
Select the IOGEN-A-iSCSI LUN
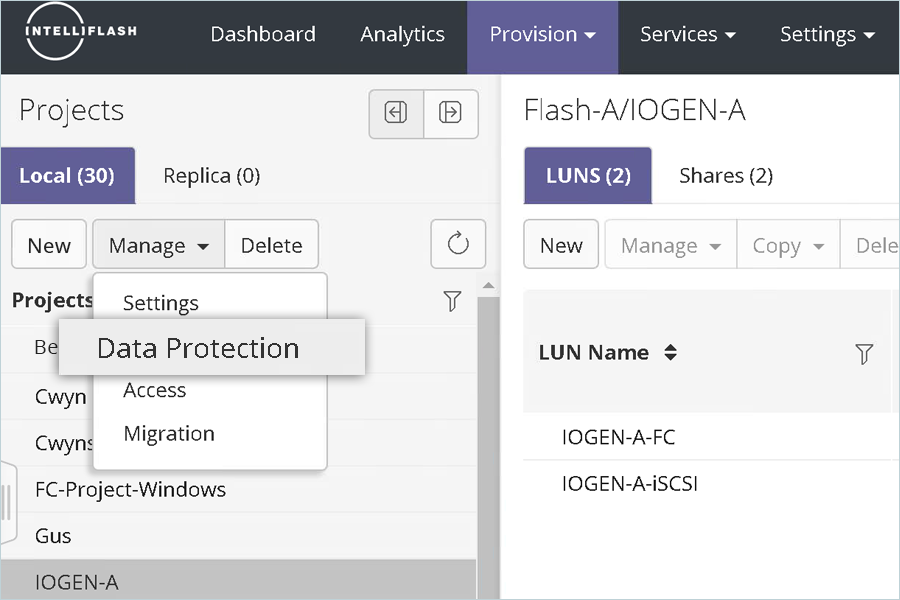tap(707, 483)
